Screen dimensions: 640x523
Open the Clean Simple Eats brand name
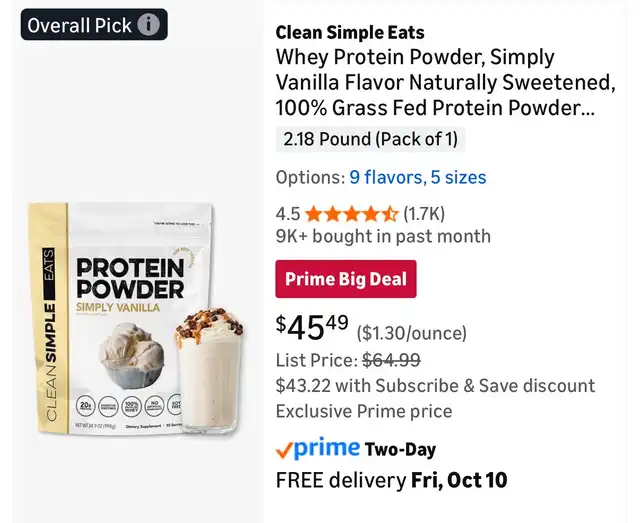pos(349,33)
